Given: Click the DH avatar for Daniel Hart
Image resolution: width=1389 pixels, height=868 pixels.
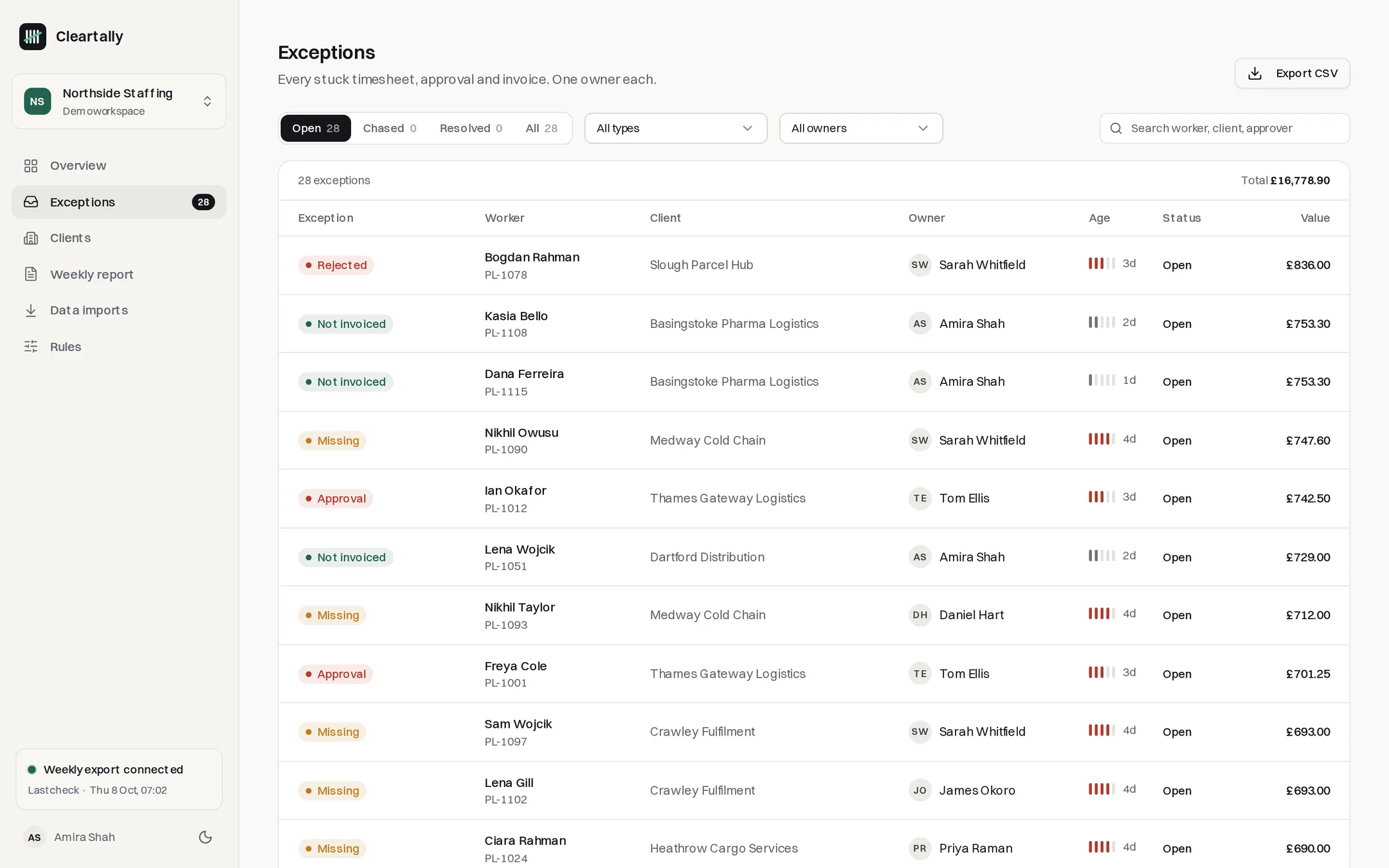Looking at the screenshot, I should pyautogui.click(x=920, y=615).
